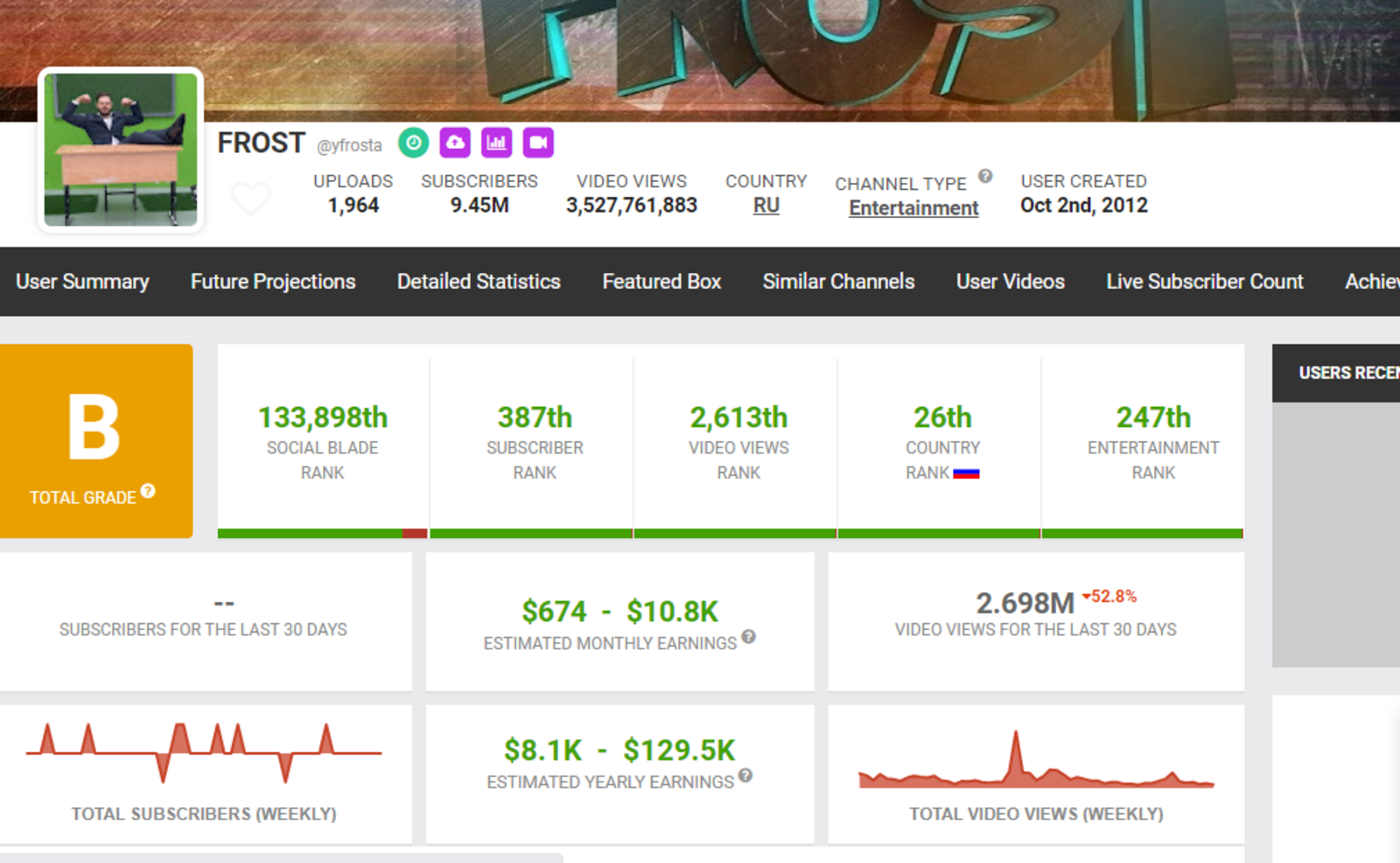Open the Similar Channels tab

(838, 281)
